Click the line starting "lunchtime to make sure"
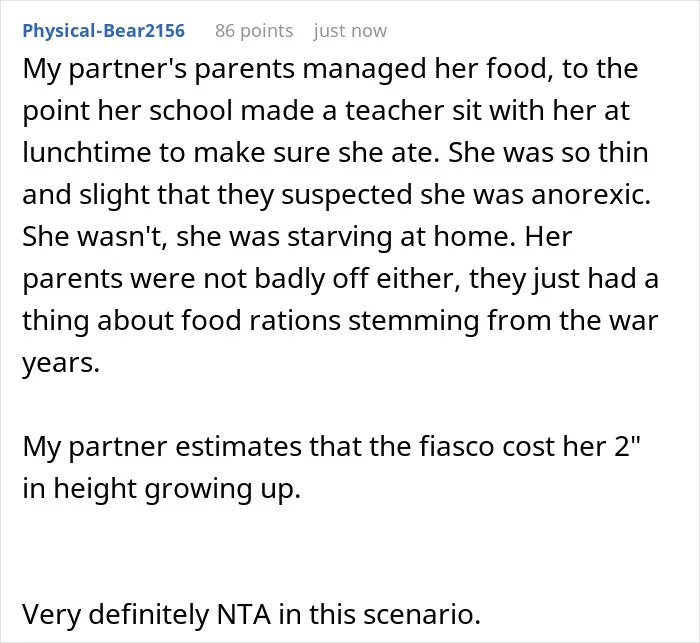This screenshot has height=643, width=700. (335, 153)
